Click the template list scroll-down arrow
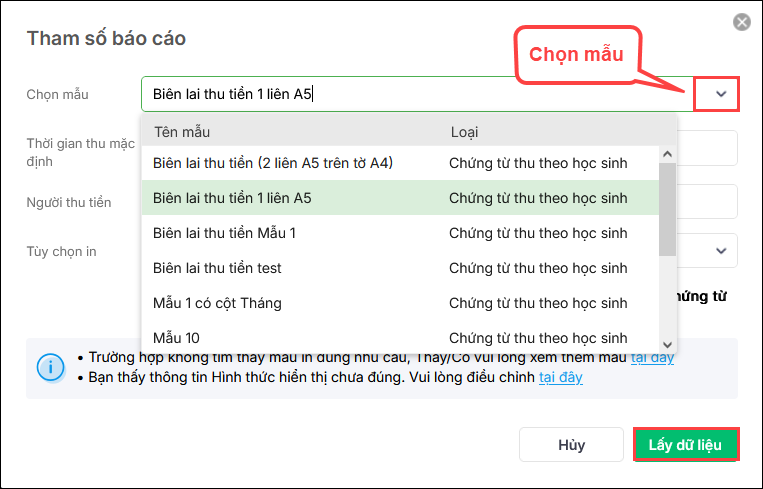763x489 pixels. pyautogui.click(x=667, y=342)
